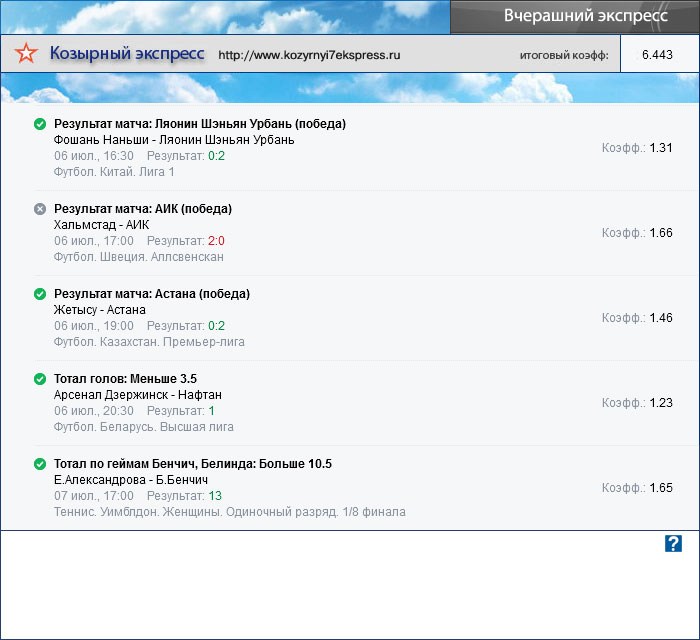Click the date 07 июл., 17:00
The image size is (700, 640).
pyautogui.click(x=94, y=496)
